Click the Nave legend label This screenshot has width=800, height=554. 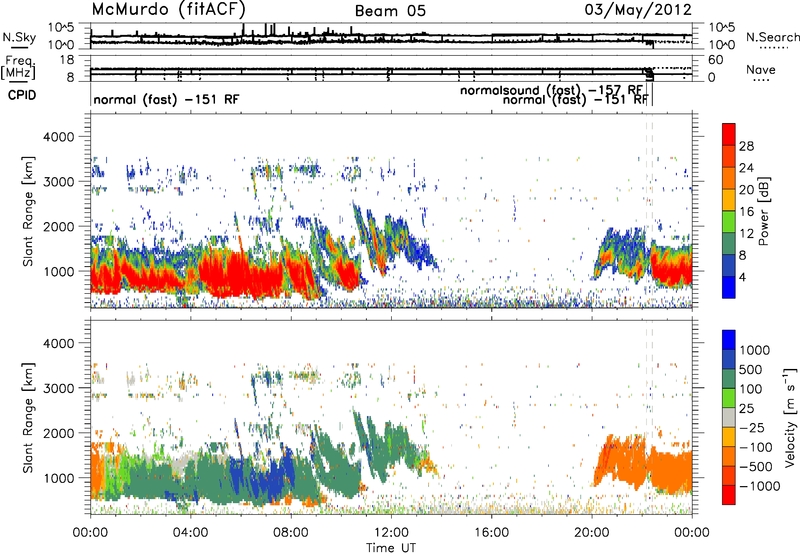[x=761, y=69]
